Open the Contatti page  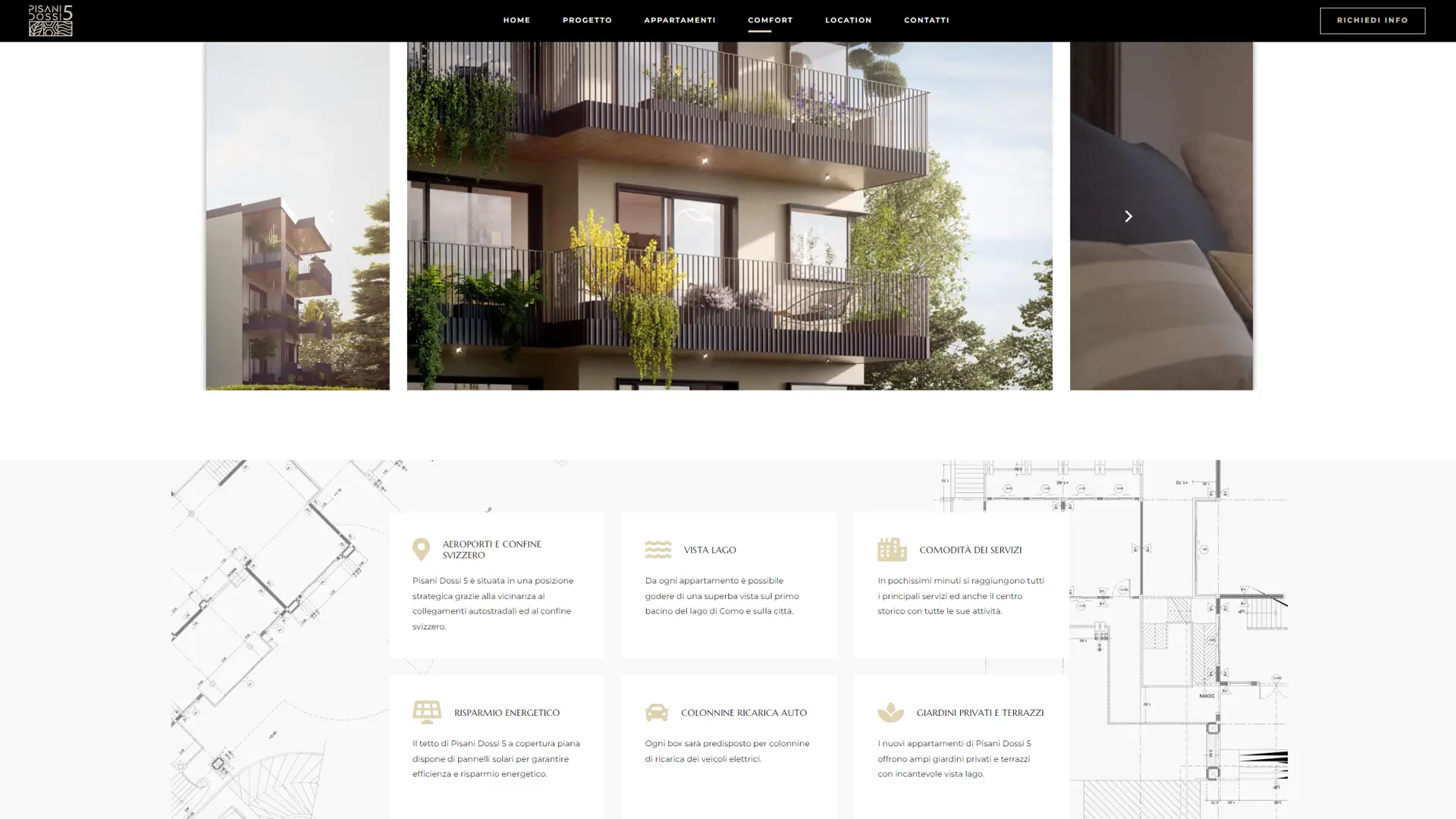tap(926, 20)
